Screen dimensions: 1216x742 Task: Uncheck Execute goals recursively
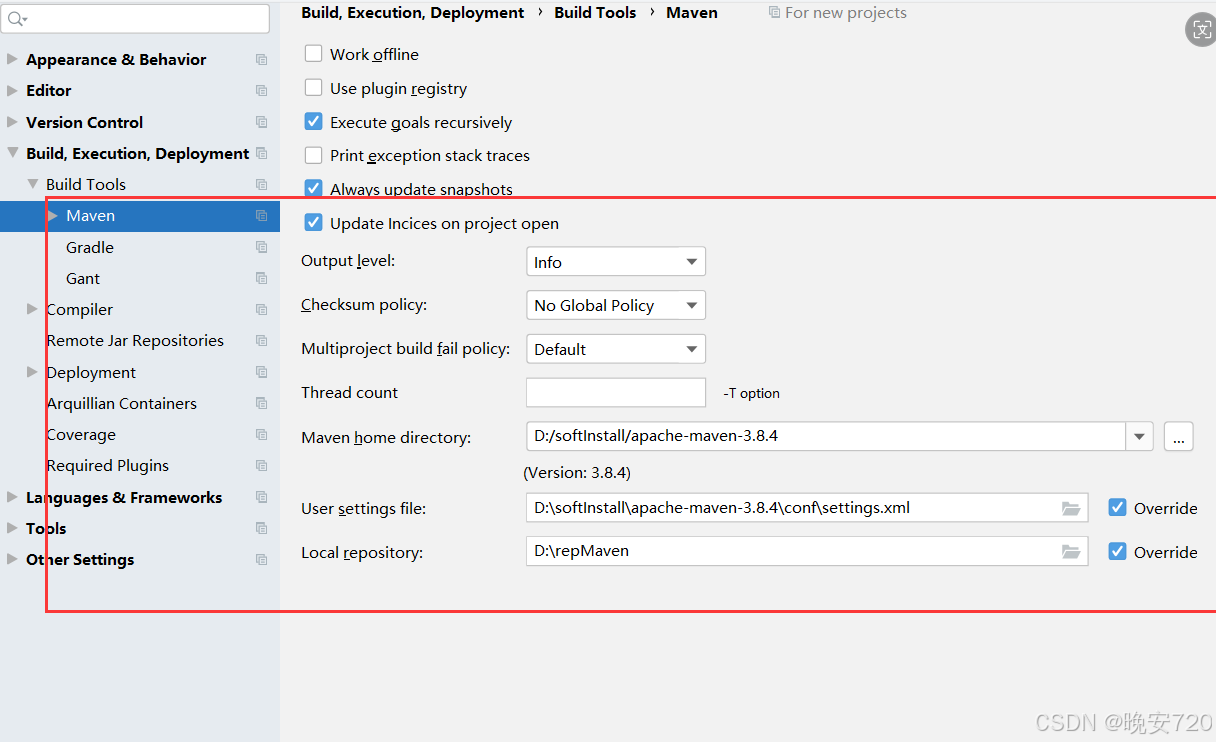[314, 122]
